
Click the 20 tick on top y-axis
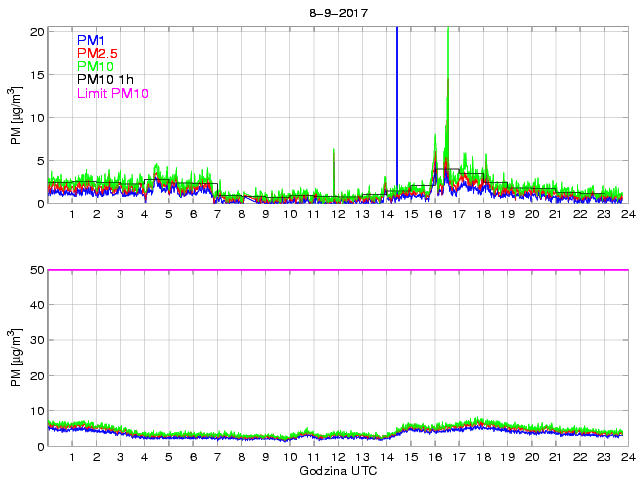coord(35,32)
